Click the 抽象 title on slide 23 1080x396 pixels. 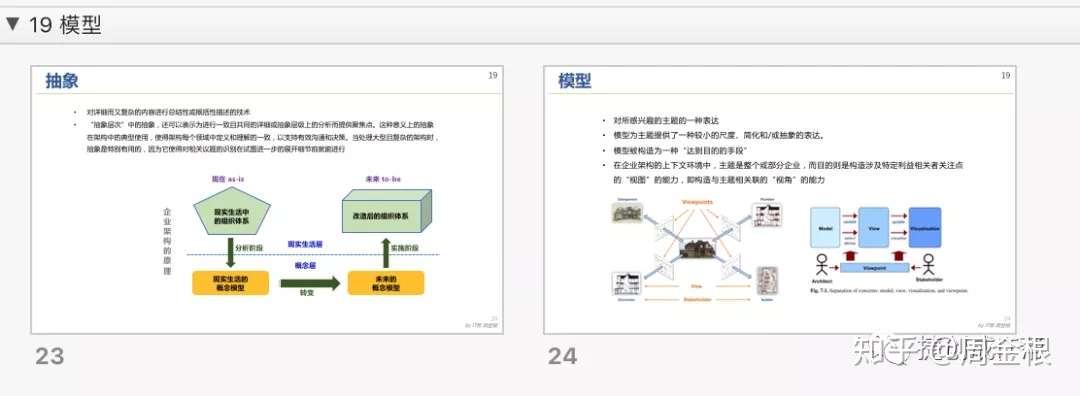tap(62, 81)
